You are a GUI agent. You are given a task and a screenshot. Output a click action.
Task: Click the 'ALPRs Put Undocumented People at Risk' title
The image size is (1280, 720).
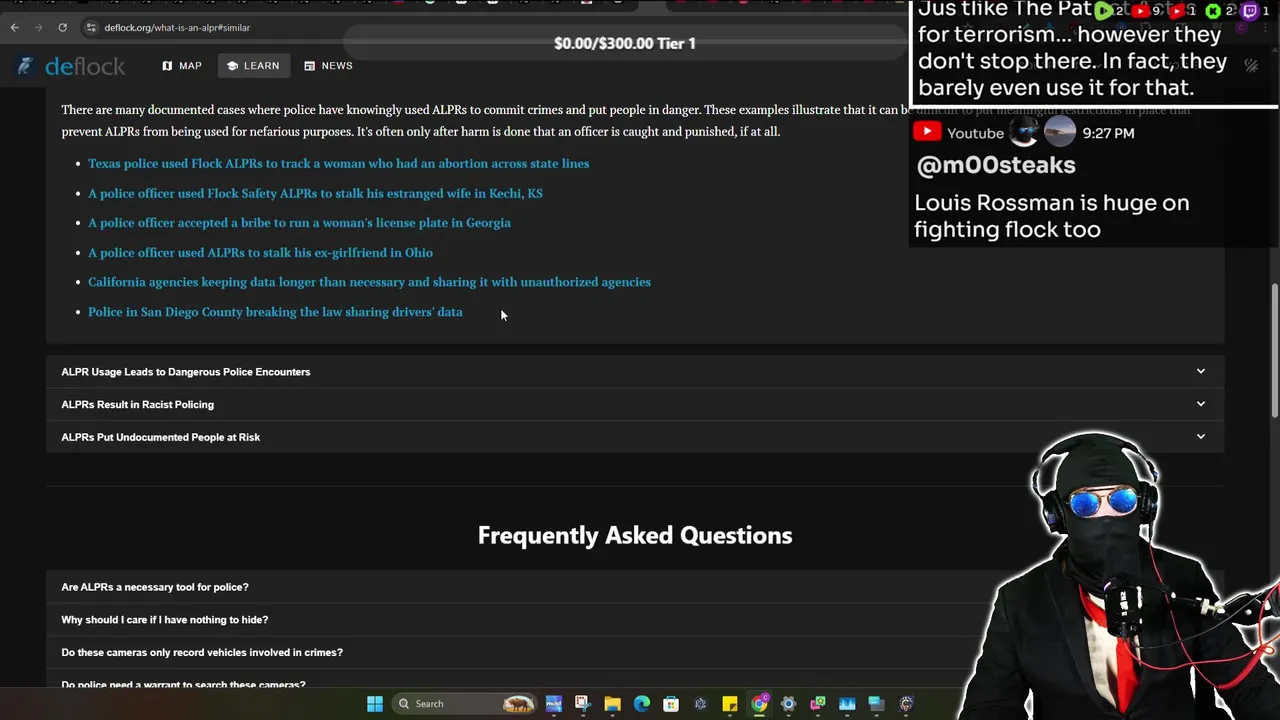pos(160,437)
